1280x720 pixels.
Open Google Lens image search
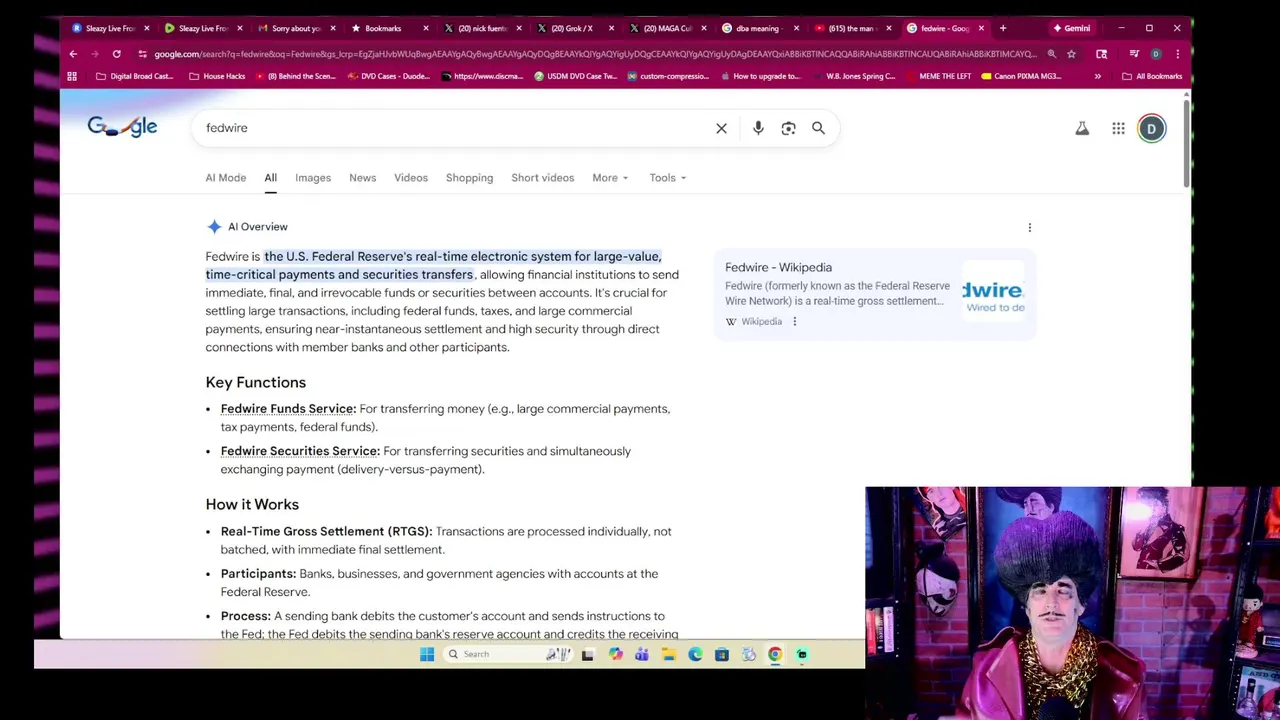pos(788,128)
